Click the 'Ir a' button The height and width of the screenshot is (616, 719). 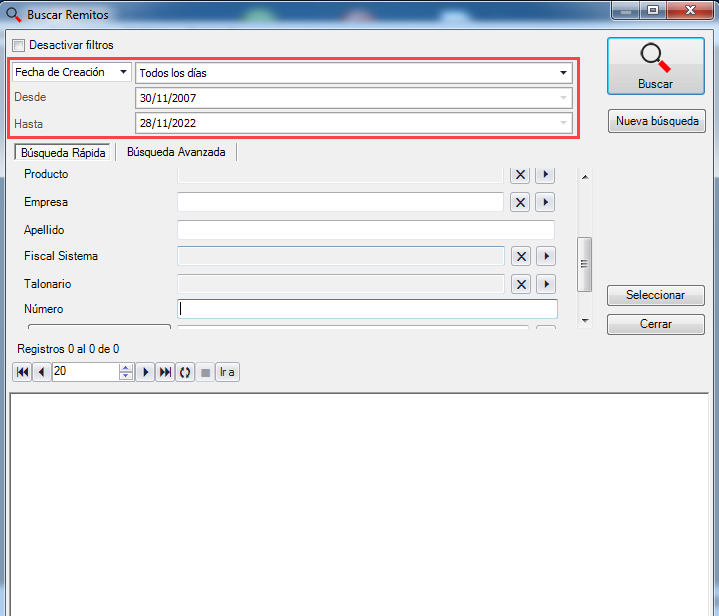click(x=227, y=372)
